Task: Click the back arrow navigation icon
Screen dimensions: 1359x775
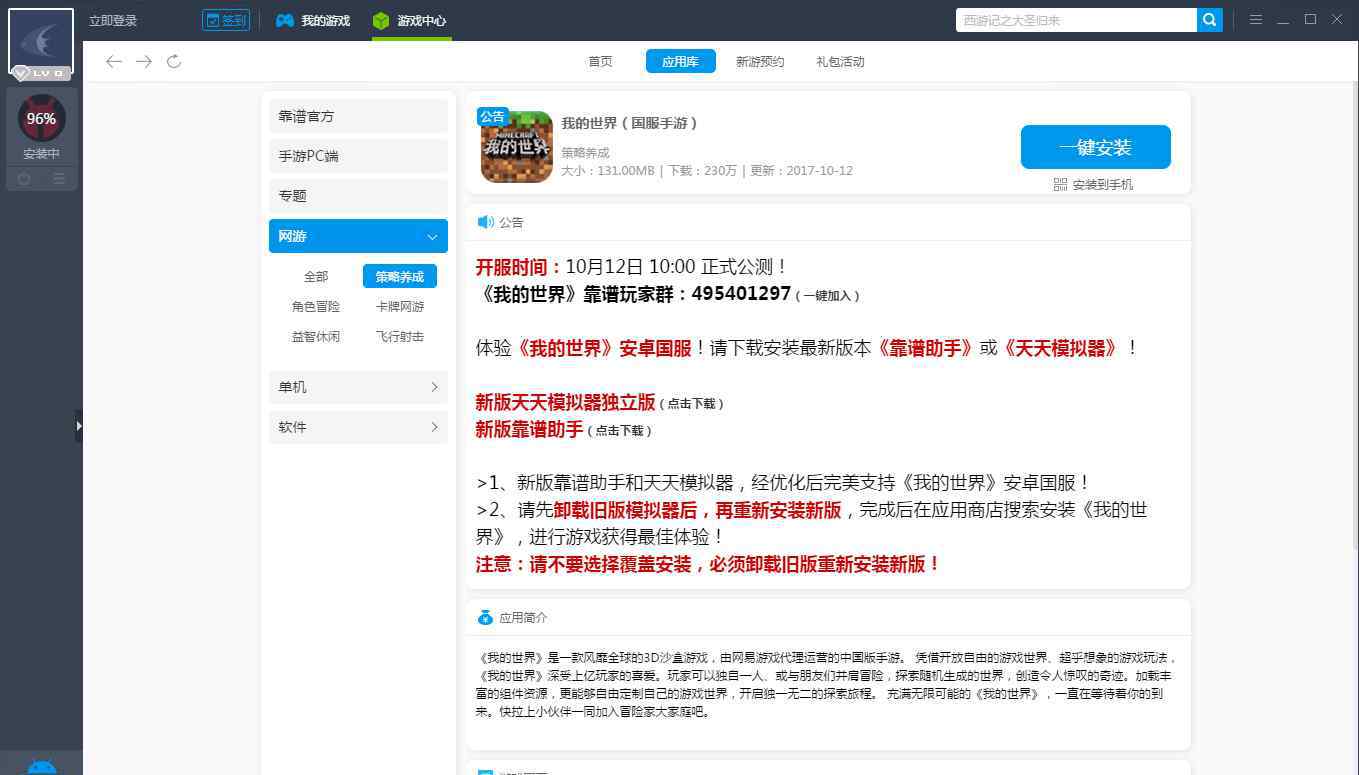Action: tap(114, 62)
